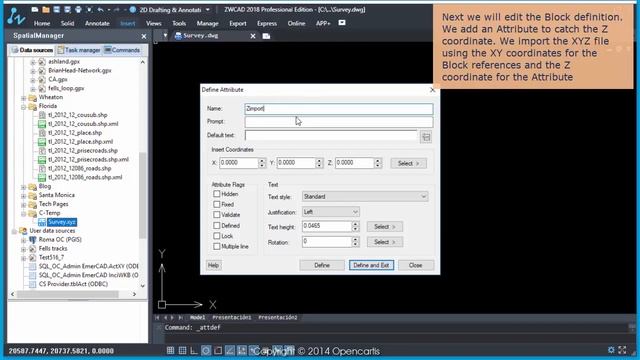Click the Roma OC (PGIS) database icon
Viewport: 640px width, 360px height.
point(33,240)
